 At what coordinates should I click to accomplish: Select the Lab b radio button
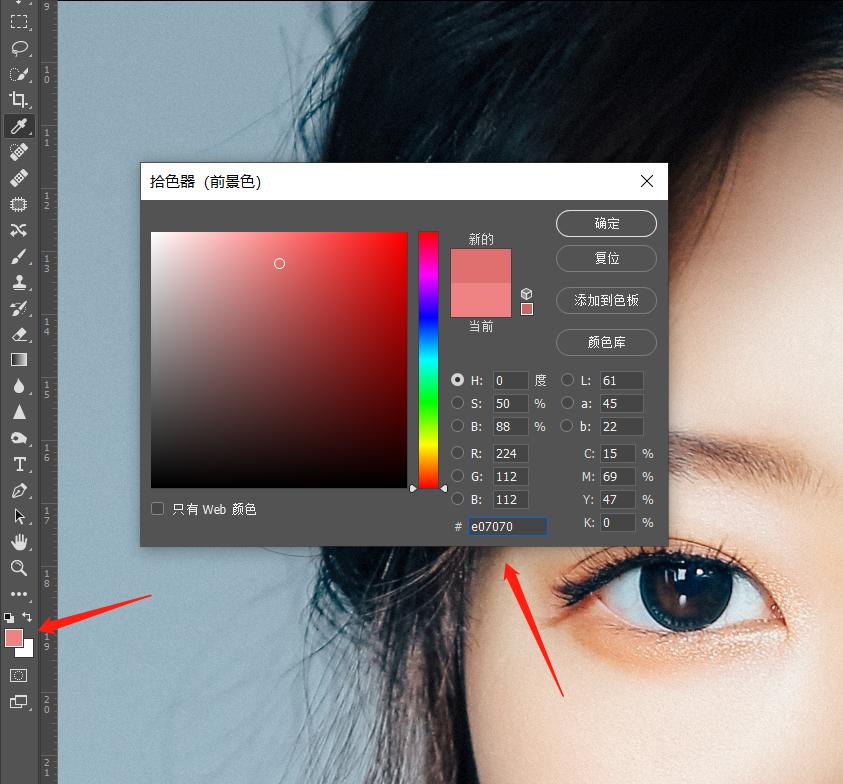[567, 426]
